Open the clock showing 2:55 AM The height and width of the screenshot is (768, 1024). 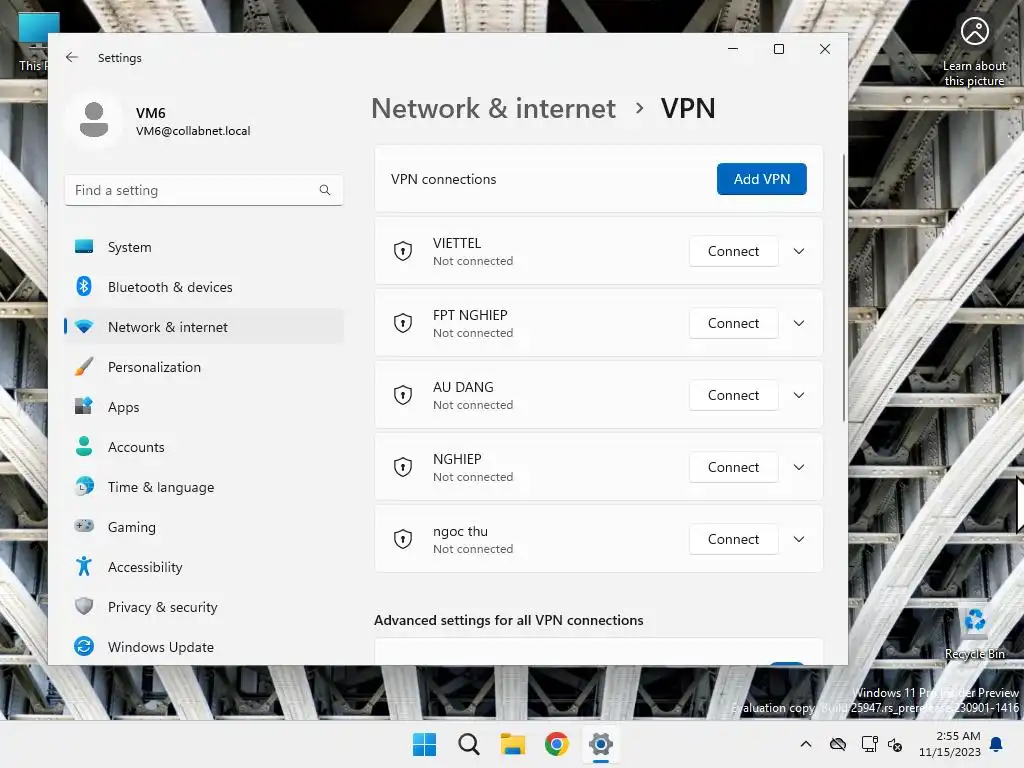coord(950,744)
